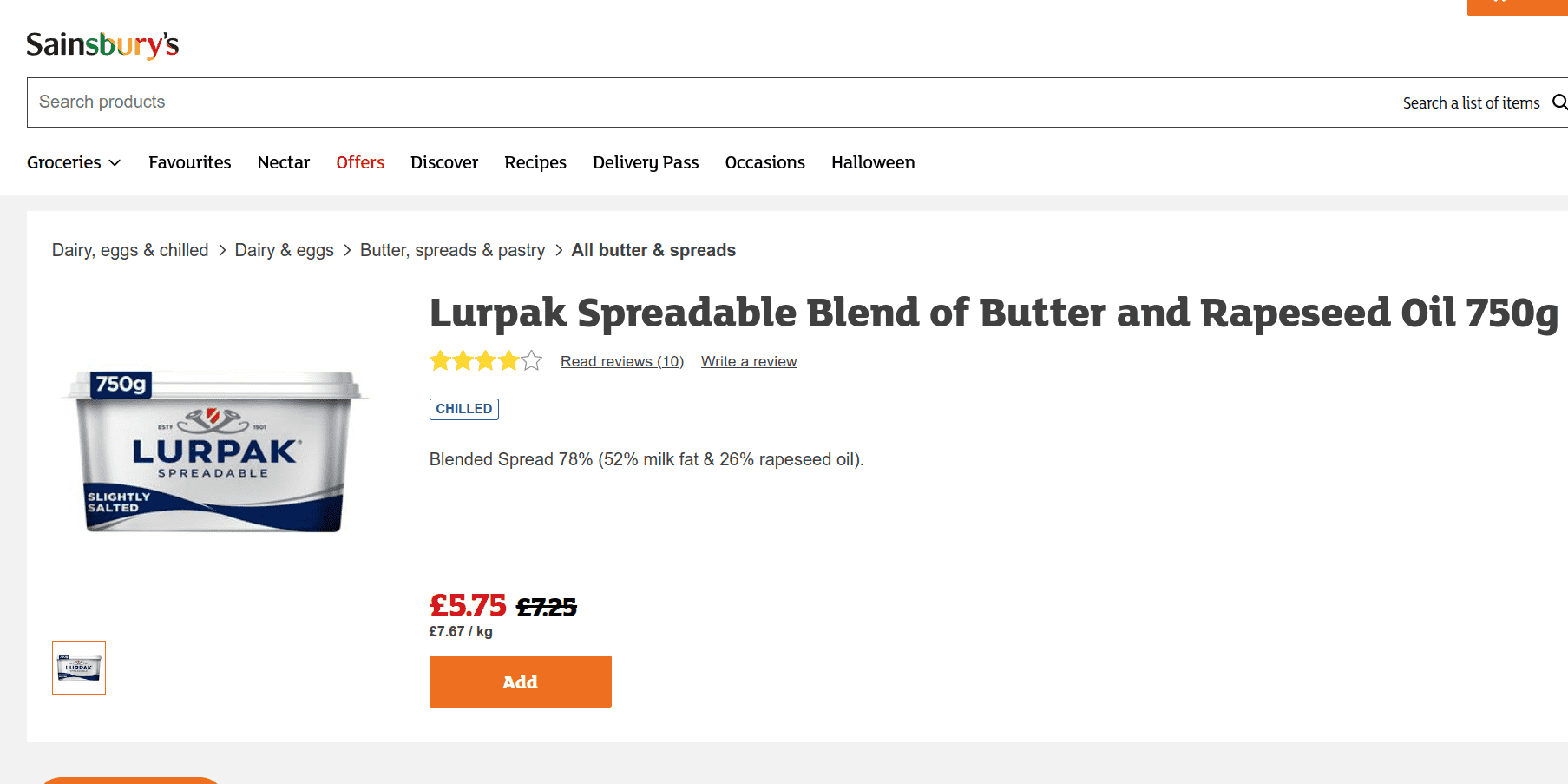Click the CHILLED badge

tap(463, 409)
